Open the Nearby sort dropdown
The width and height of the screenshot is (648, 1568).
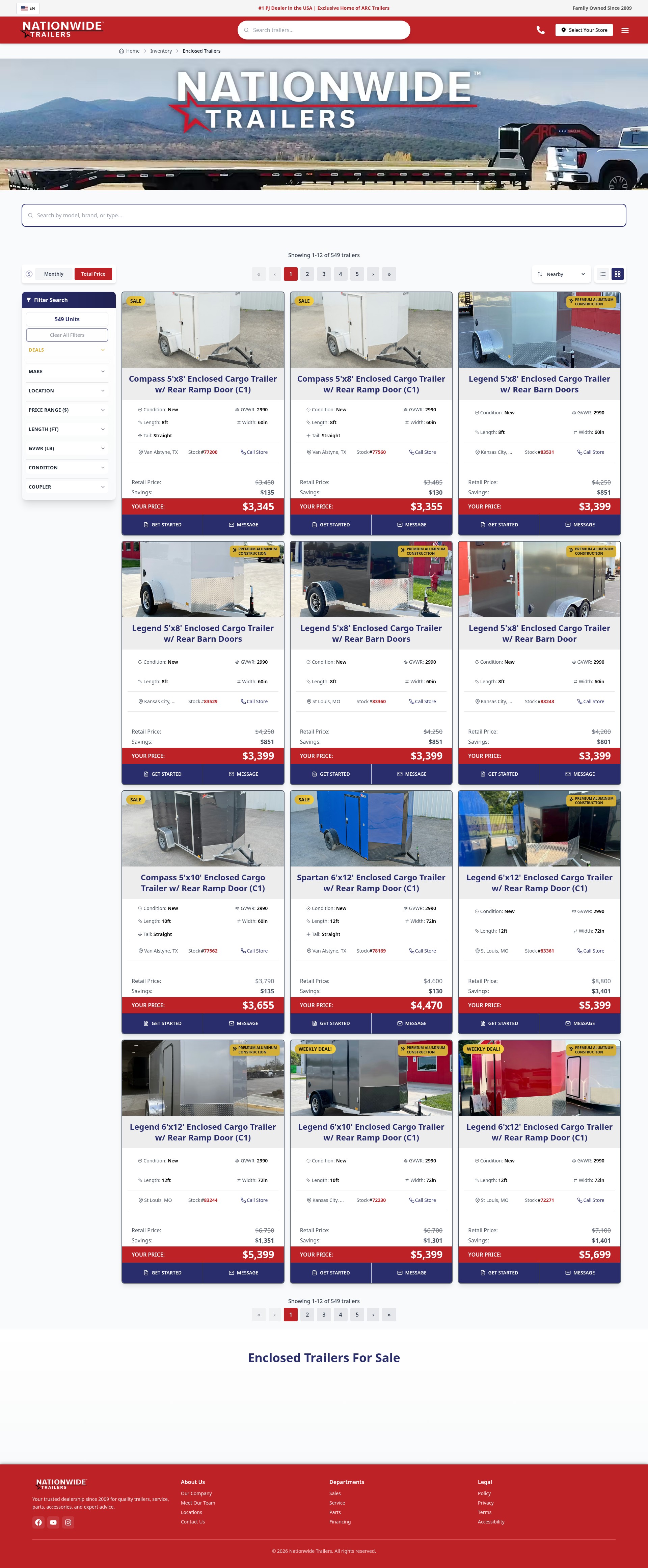point(562,274)
